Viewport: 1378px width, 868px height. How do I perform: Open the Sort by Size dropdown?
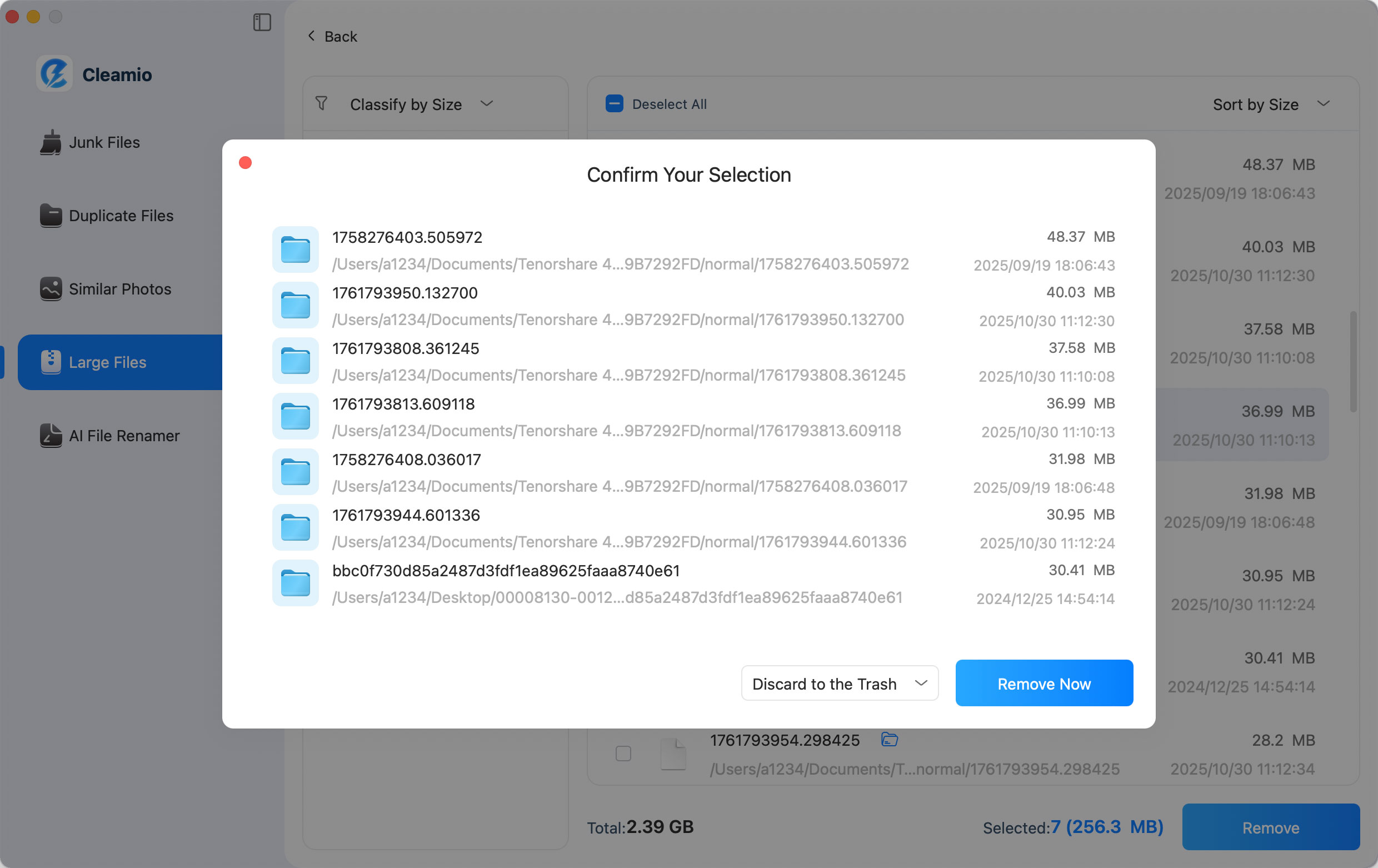pyautogui.click(x=1324, y=103)
